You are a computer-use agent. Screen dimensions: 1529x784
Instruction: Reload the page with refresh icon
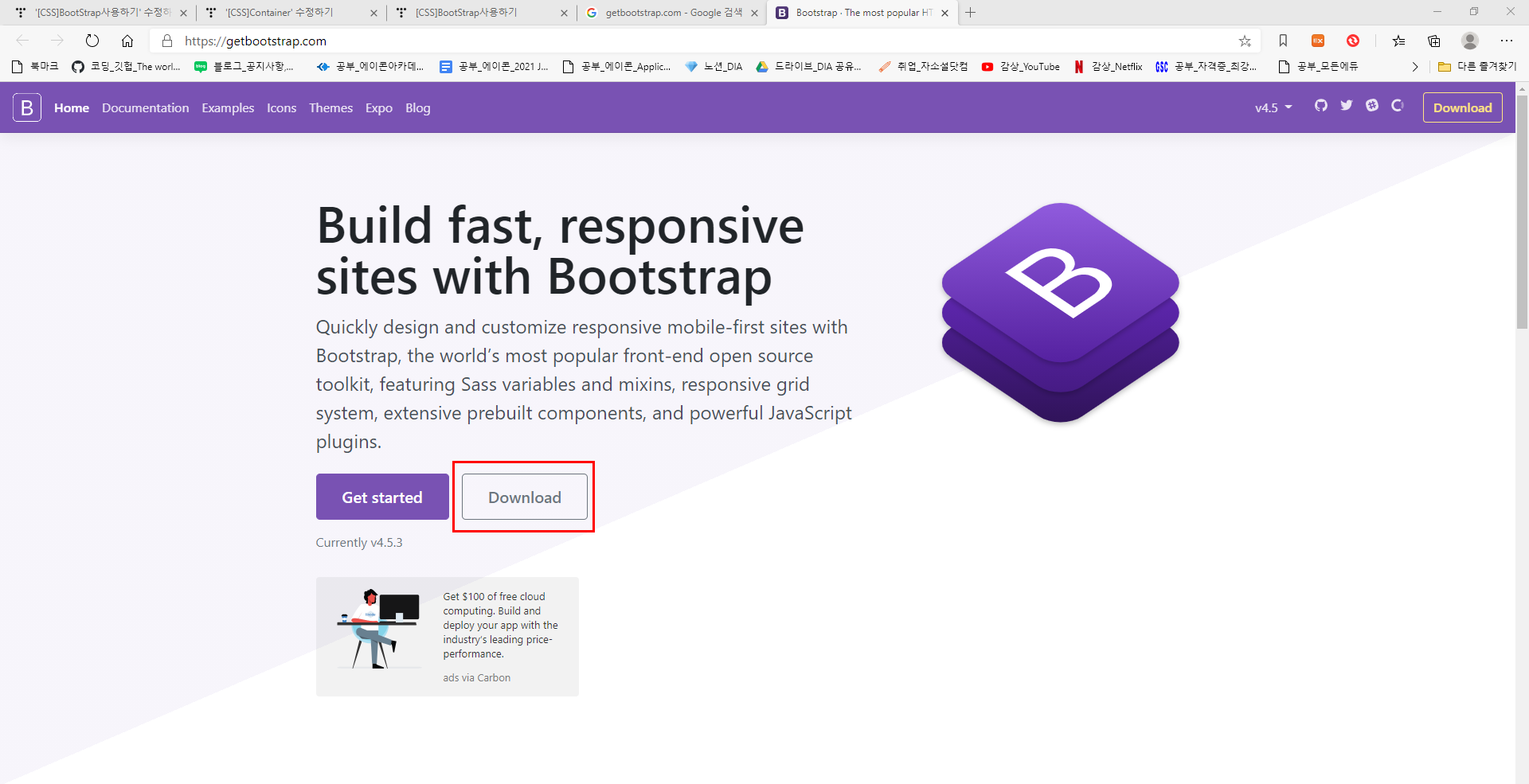tap(92, 41)
